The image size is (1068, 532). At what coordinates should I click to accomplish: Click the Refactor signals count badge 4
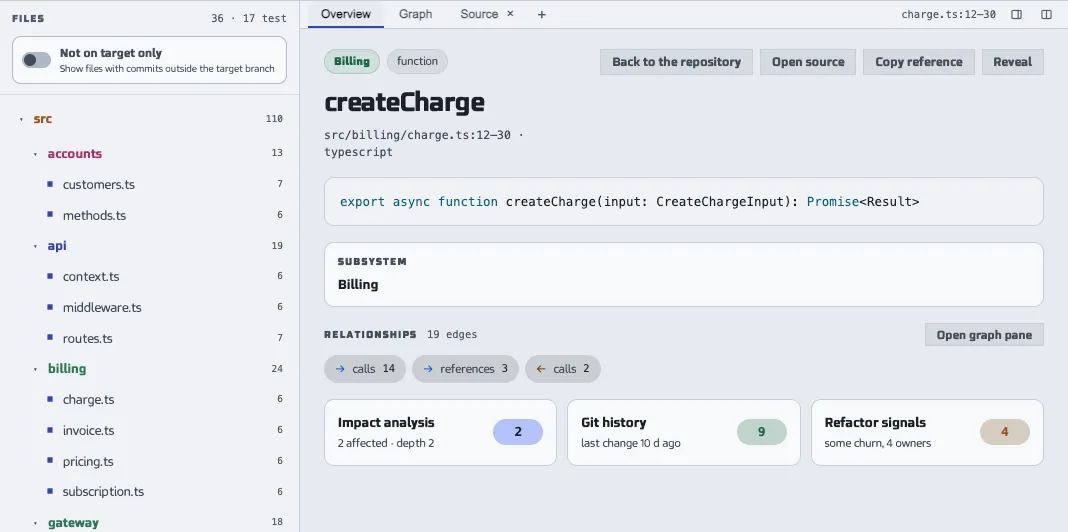click(1005, 432)
